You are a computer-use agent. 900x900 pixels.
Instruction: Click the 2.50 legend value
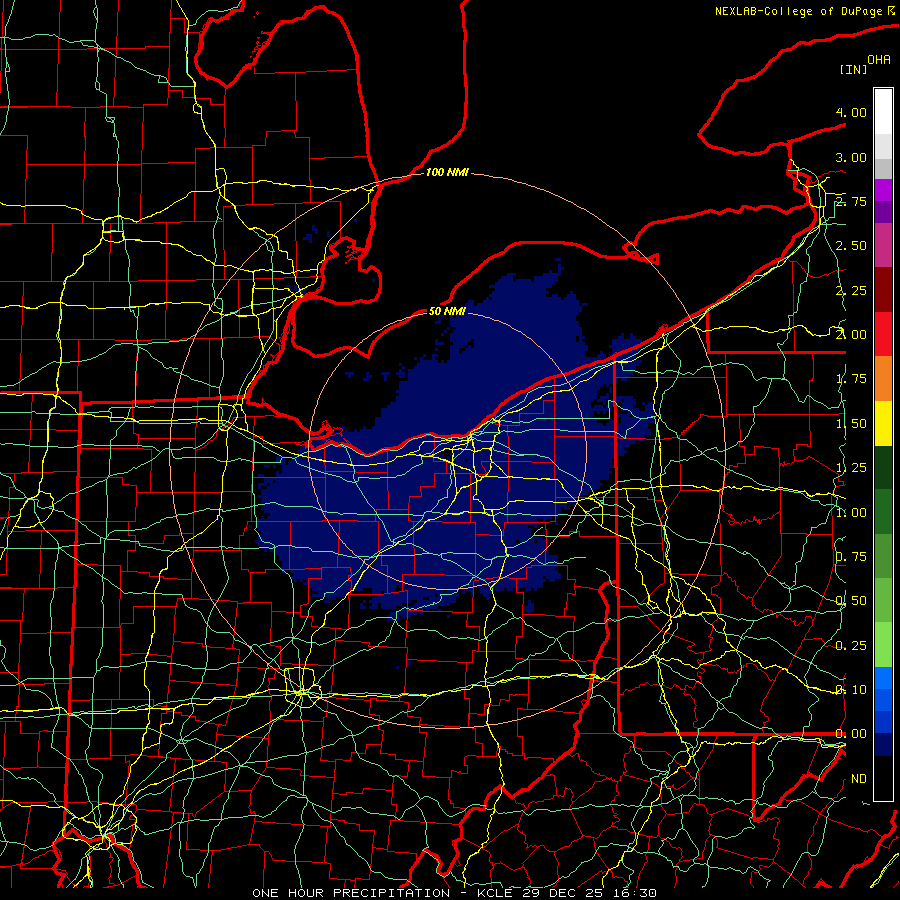pos(851,246)
